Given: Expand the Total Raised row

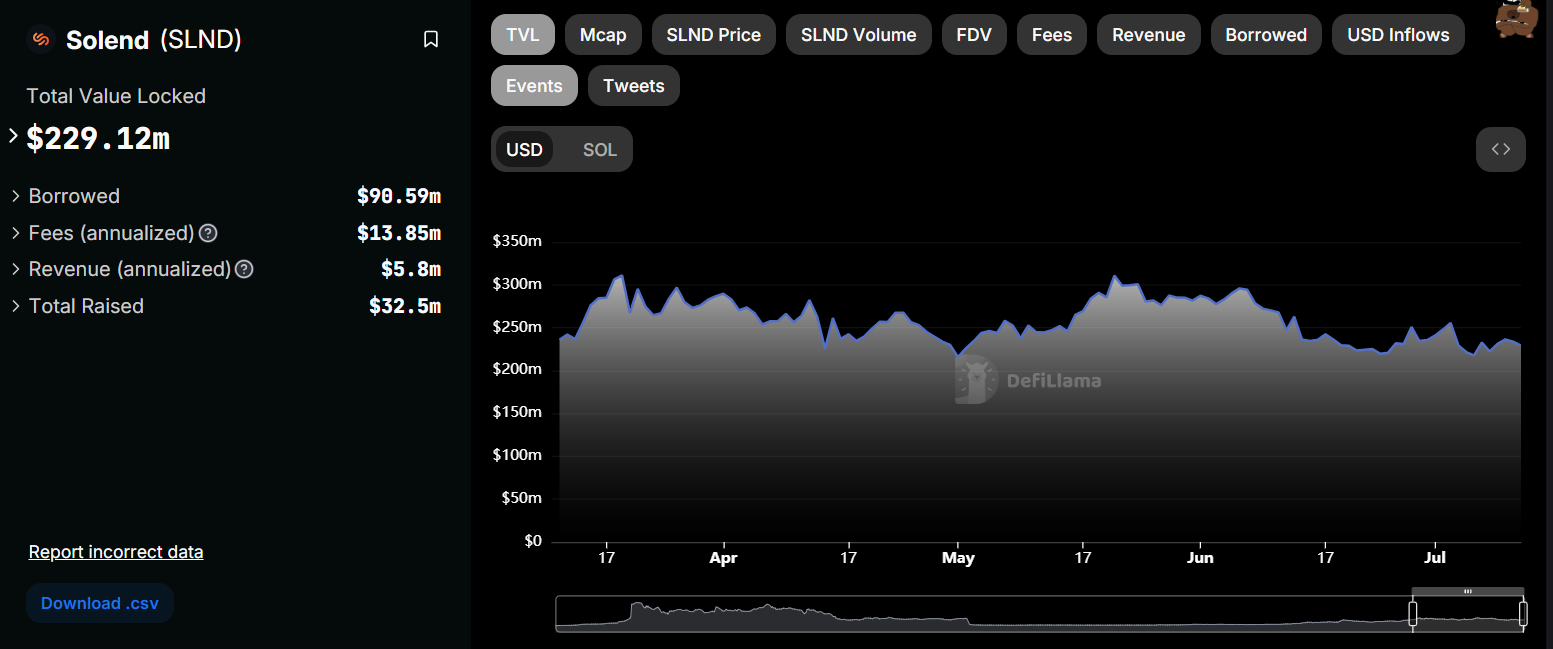Looking at the screenshot, I should click(x=16, y=306).
